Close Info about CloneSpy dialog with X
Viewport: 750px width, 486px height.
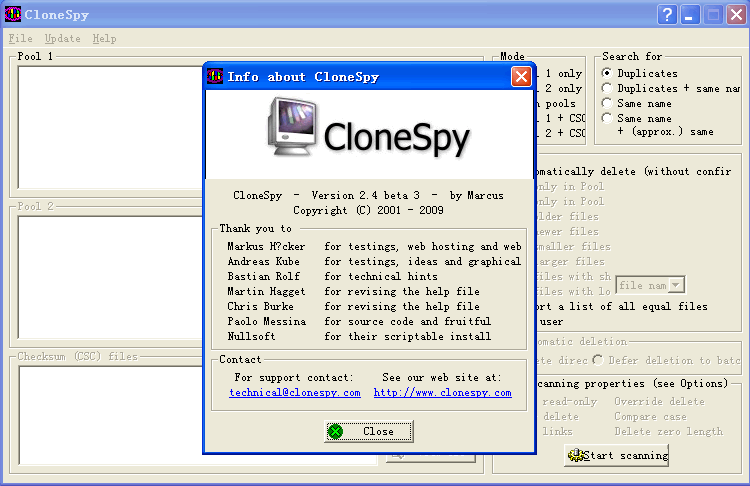click(x=521, y=77)
